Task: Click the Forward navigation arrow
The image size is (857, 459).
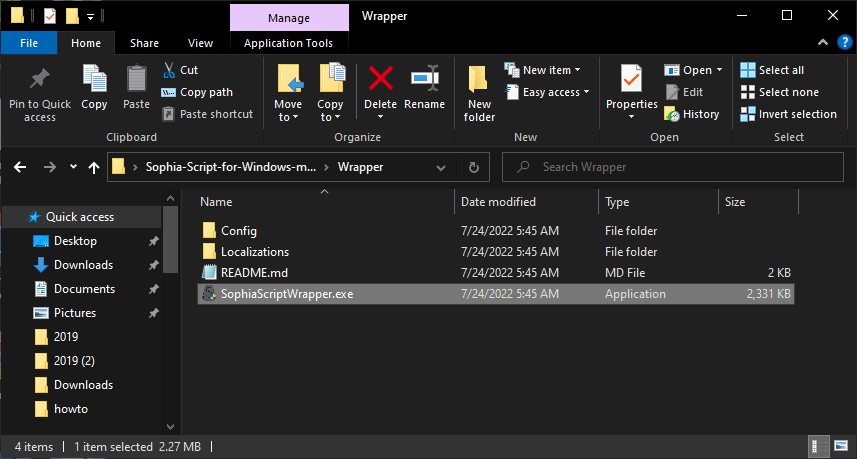Action: click(x=50, y=167)
